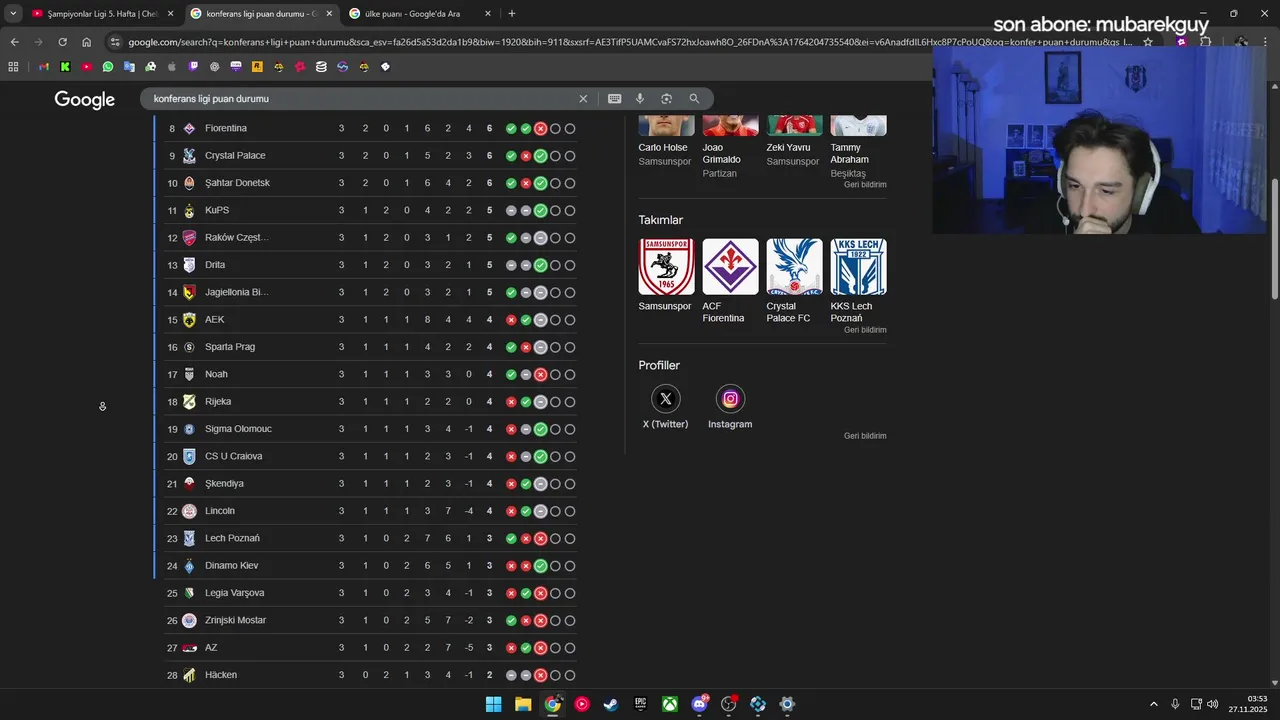Open a new browser tab
The image size is (1280, 720).
[x=512, y=14]
